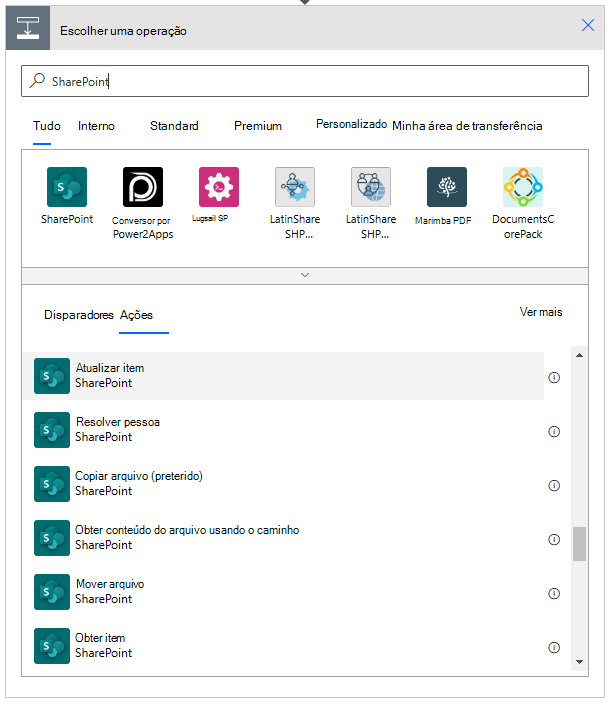Click the SharePoint icon of Atualizar item
The height and width of the screenshot is (703, 610).
coord(52,376)
